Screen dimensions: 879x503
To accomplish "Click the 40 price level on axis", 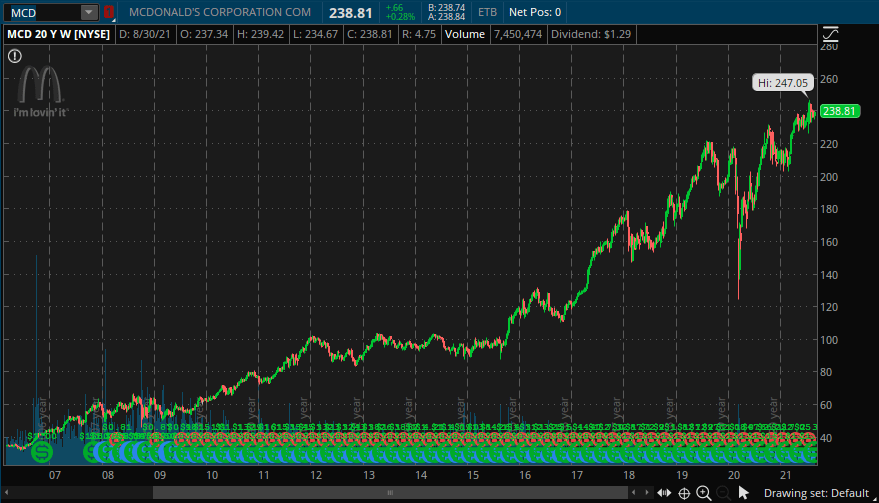I will tap(826, 437).
